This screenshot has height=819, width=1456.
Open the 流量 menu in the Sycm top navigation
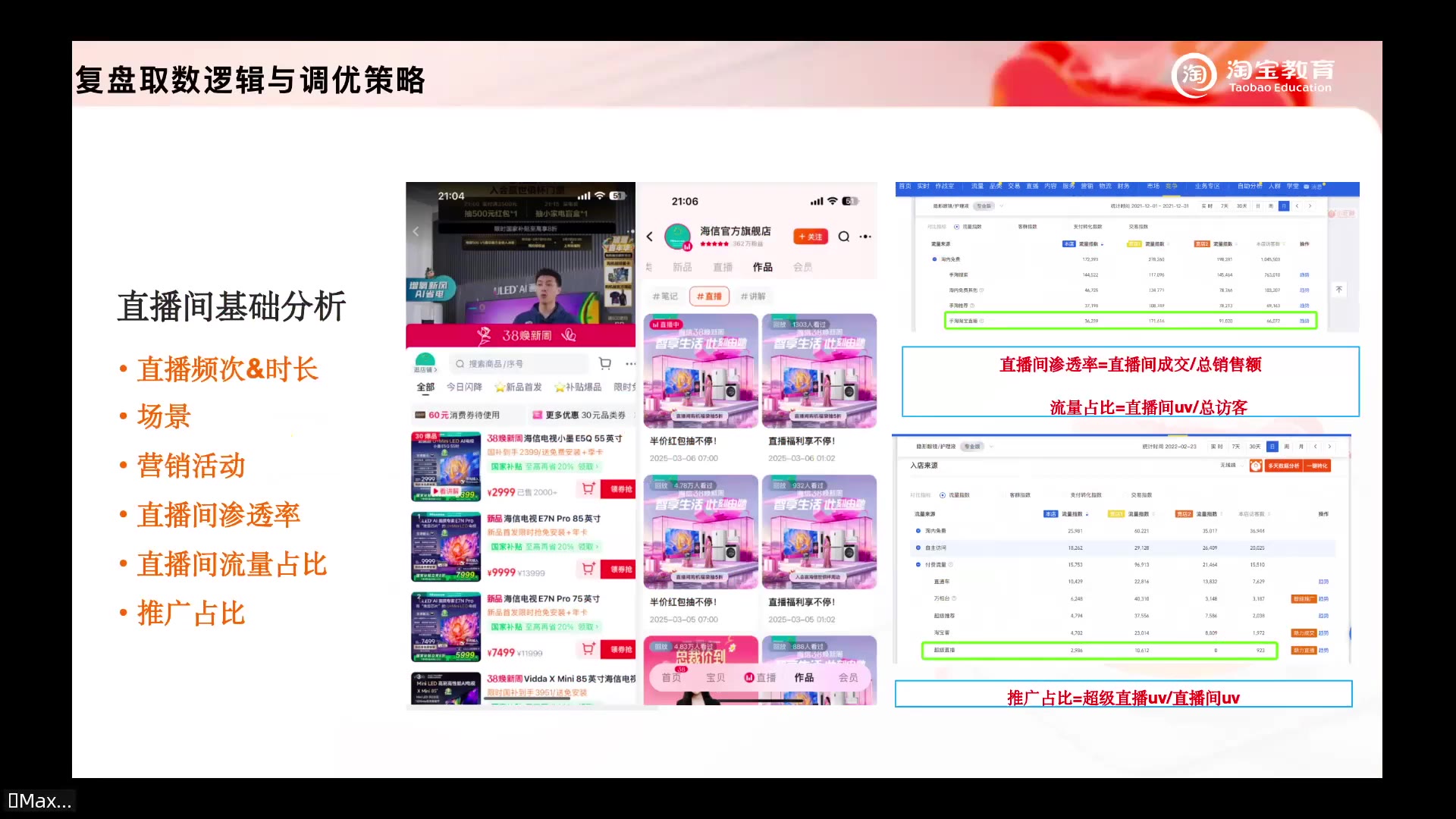point(977,186)
